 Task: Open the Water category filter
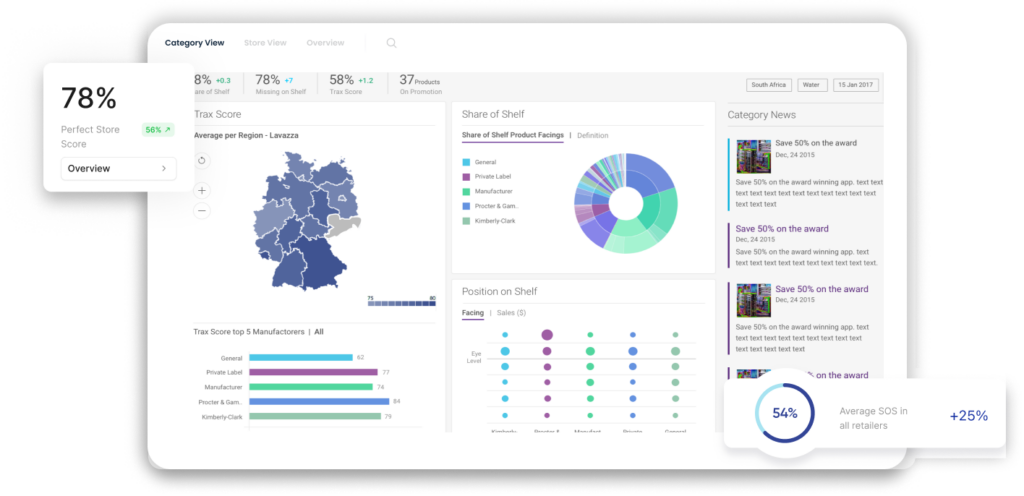point(811,85)
